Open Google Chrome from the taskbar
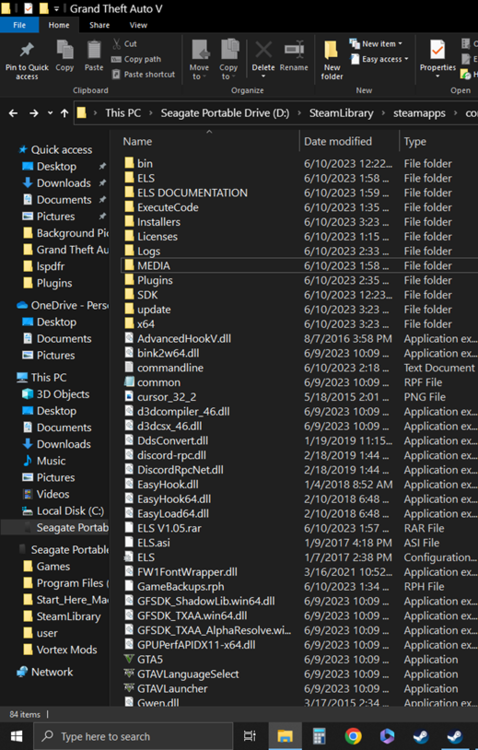 pos(353,736)
